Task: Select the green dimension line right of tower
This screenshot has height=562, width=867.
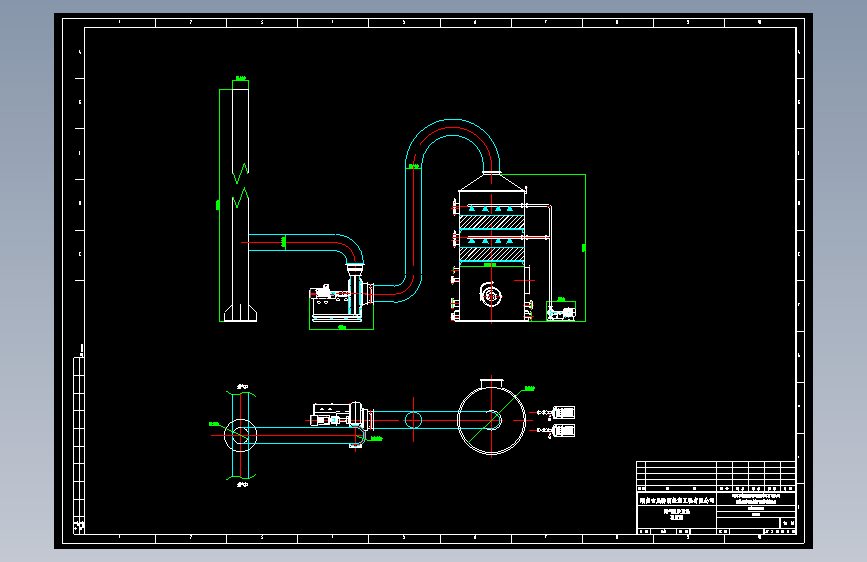Action: (585, 248)
